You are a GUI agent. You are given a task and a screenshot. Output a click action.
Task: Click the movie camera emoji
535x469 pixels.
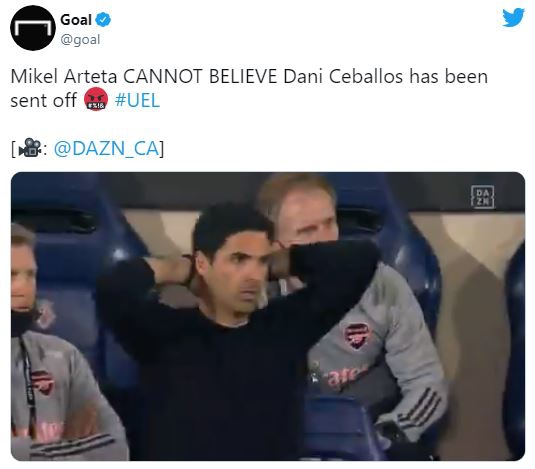[x=30, y=147]
